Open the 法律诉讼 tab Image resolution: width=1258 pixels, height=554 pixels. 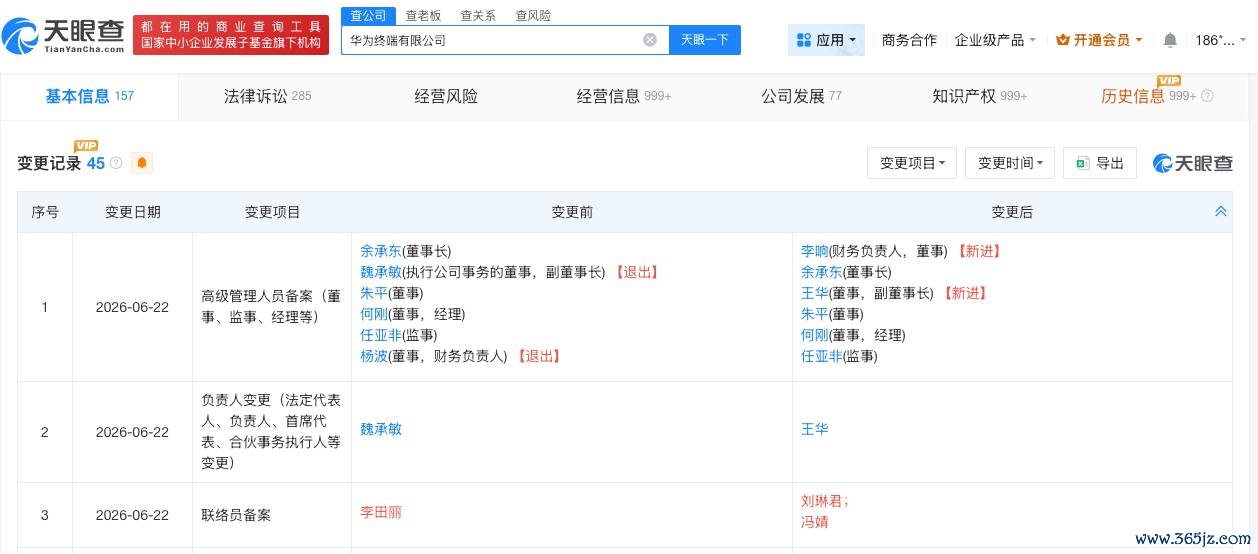pyautogui.click(x=267, y=97)
